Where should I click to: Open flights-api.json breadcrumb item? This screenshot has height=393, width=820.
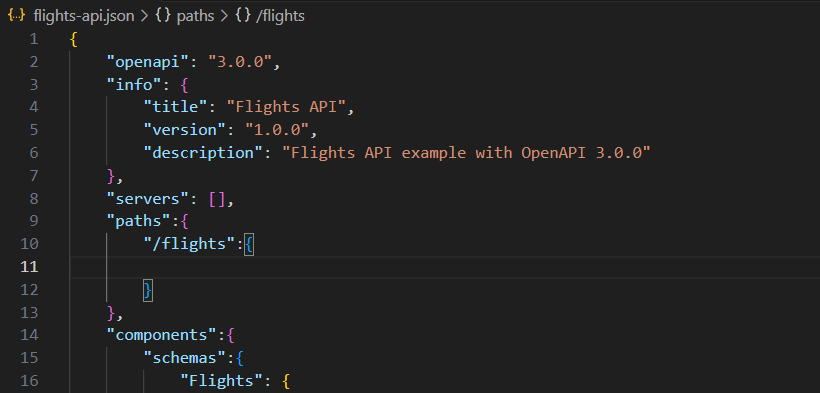click(x=84, y=16)
